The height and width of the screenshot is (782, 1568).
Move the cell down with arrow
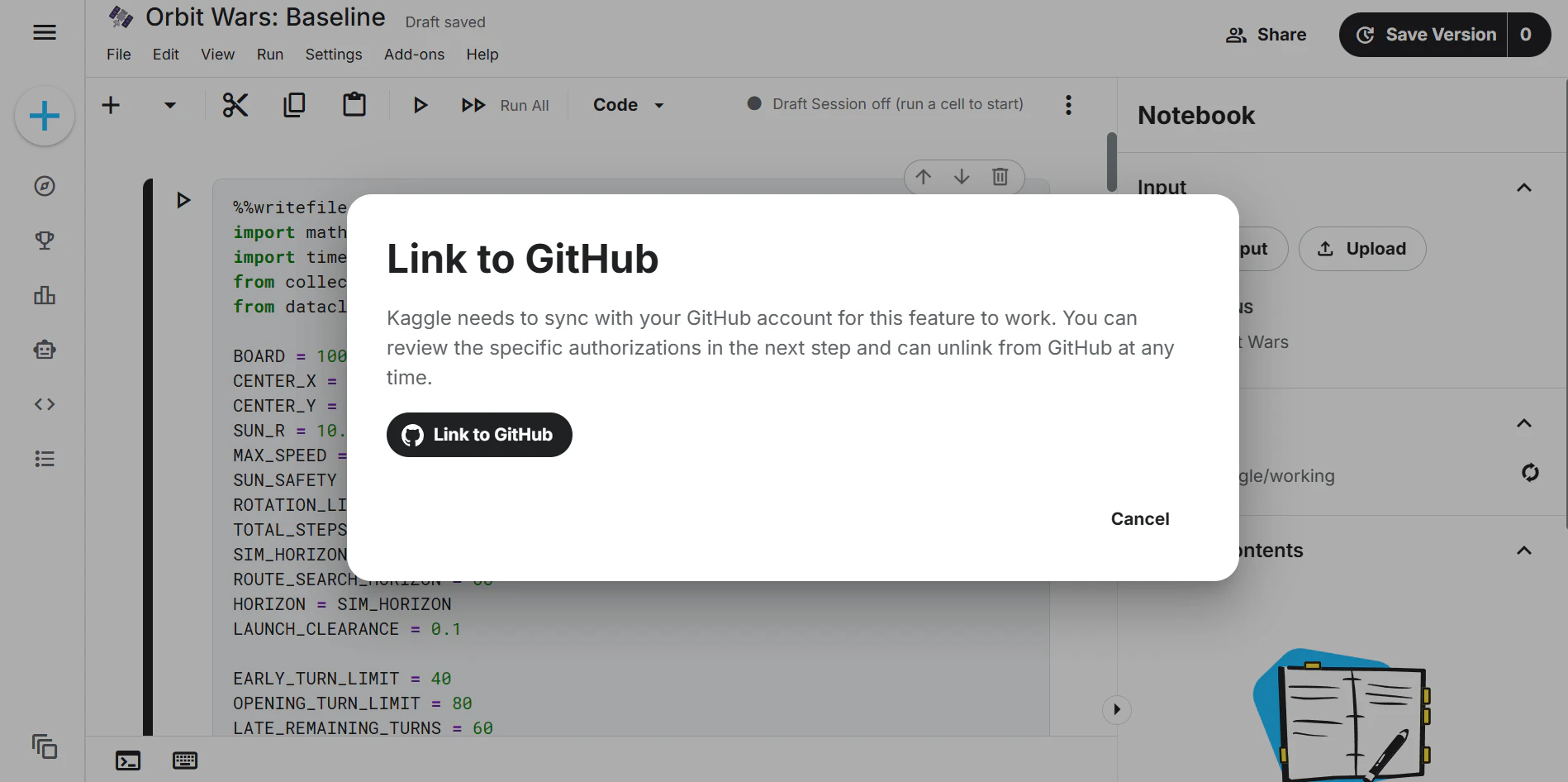962,177
